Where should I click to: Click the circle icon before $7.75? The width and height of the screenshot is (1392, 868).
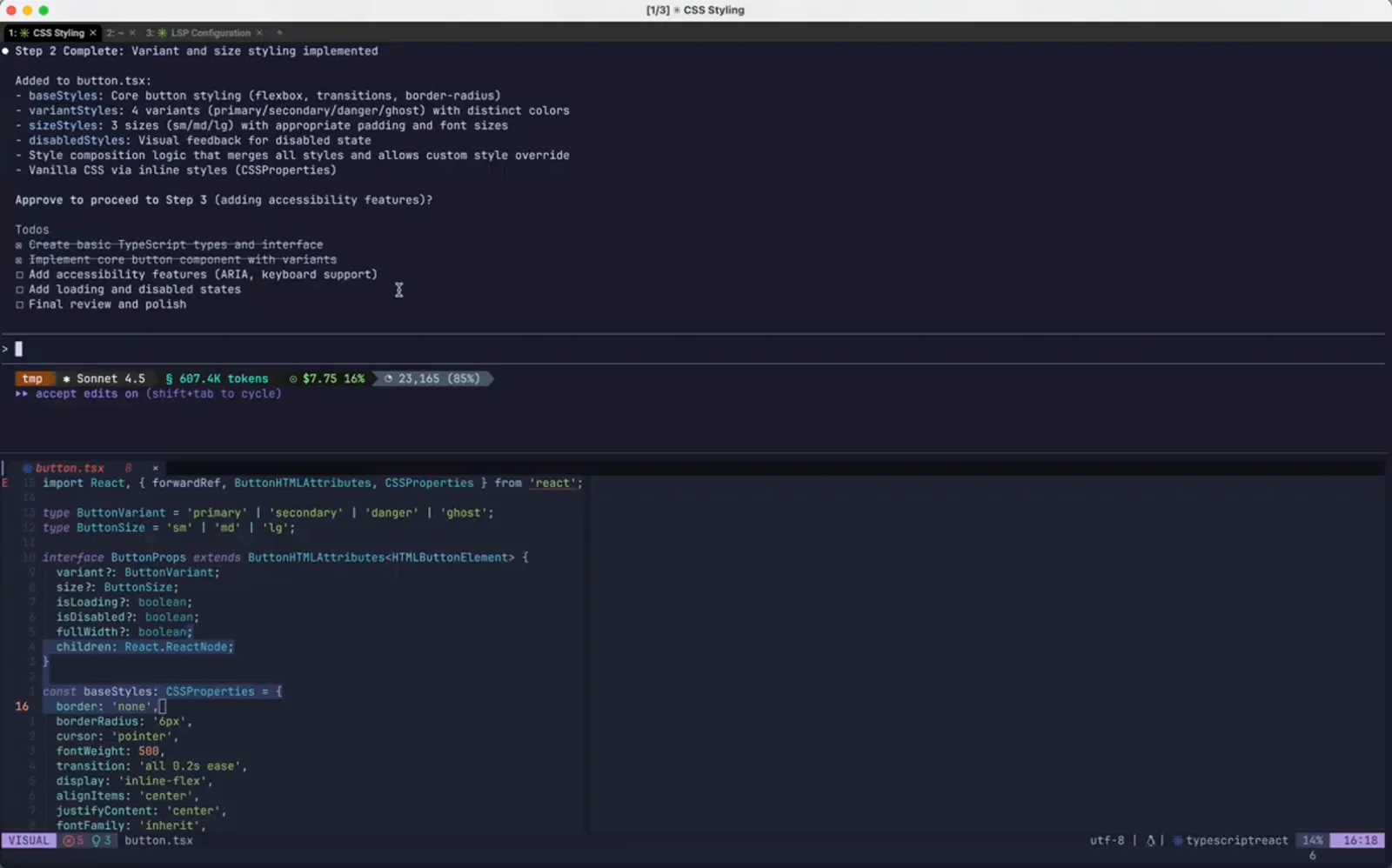pos(293,378)
